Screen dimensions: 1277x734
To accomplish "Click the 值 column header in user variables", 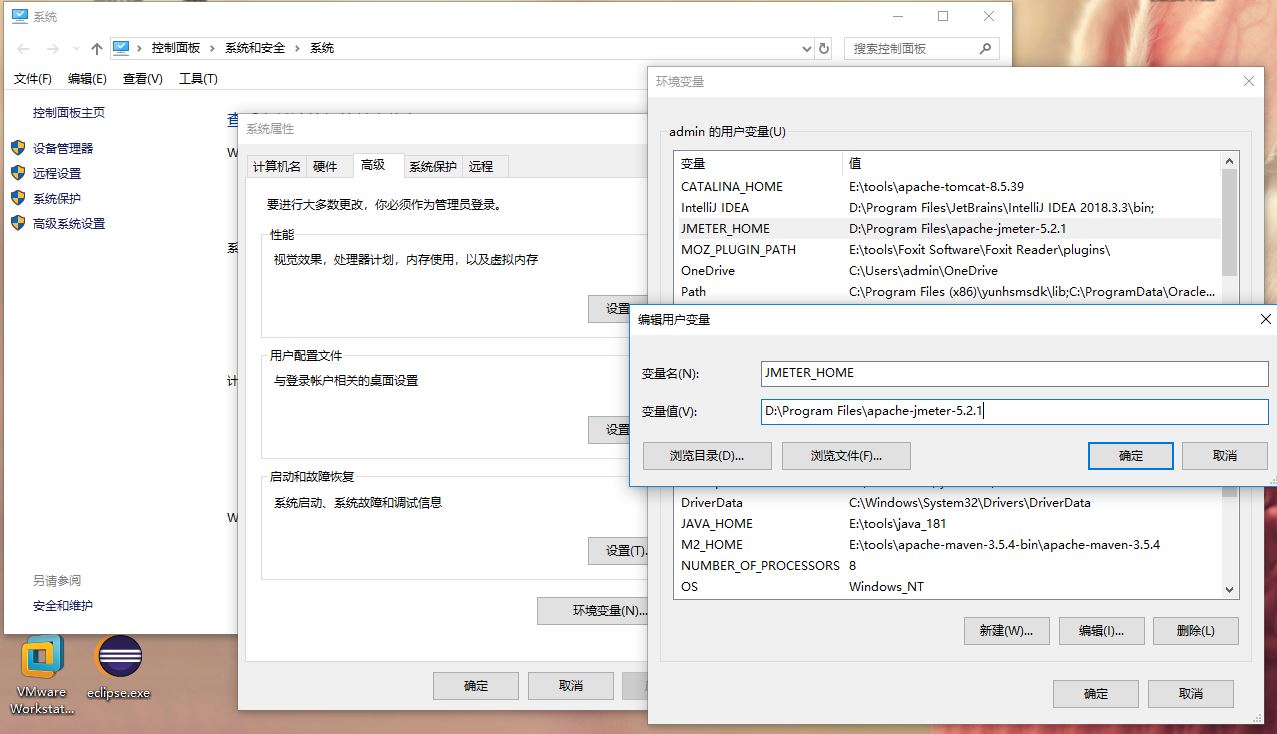I will coord(1032,163).
